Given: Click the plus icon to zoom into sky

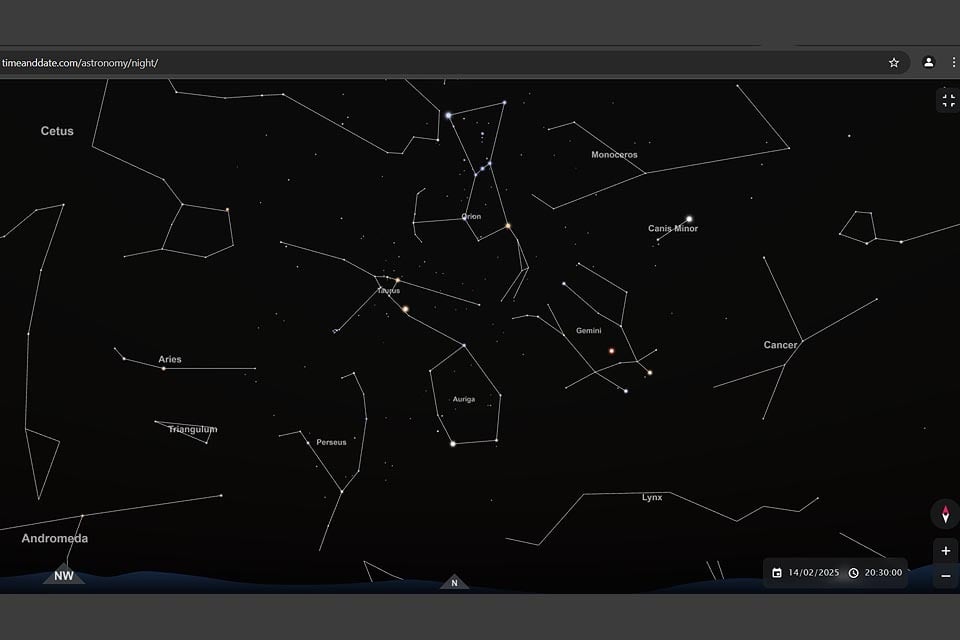Looking at the screenshot, I should 945,550.
